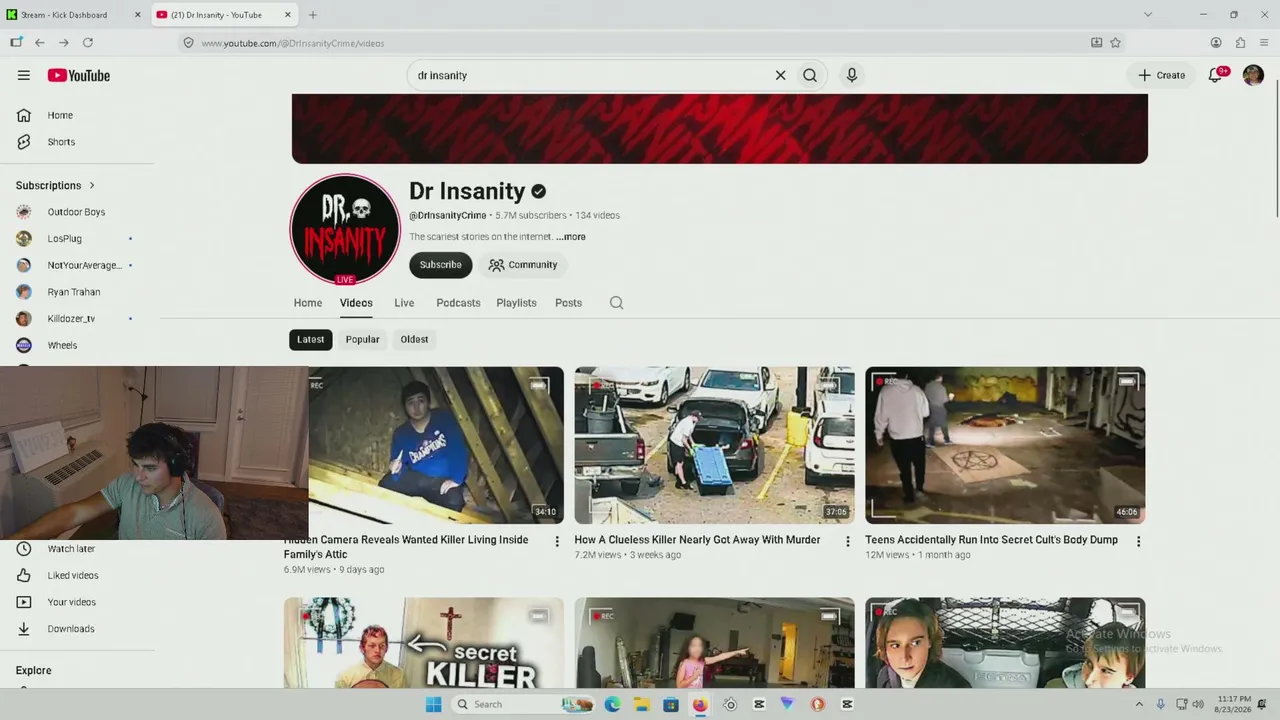
Task: Reload the page with the browser refresh icon
Action: 88,43
